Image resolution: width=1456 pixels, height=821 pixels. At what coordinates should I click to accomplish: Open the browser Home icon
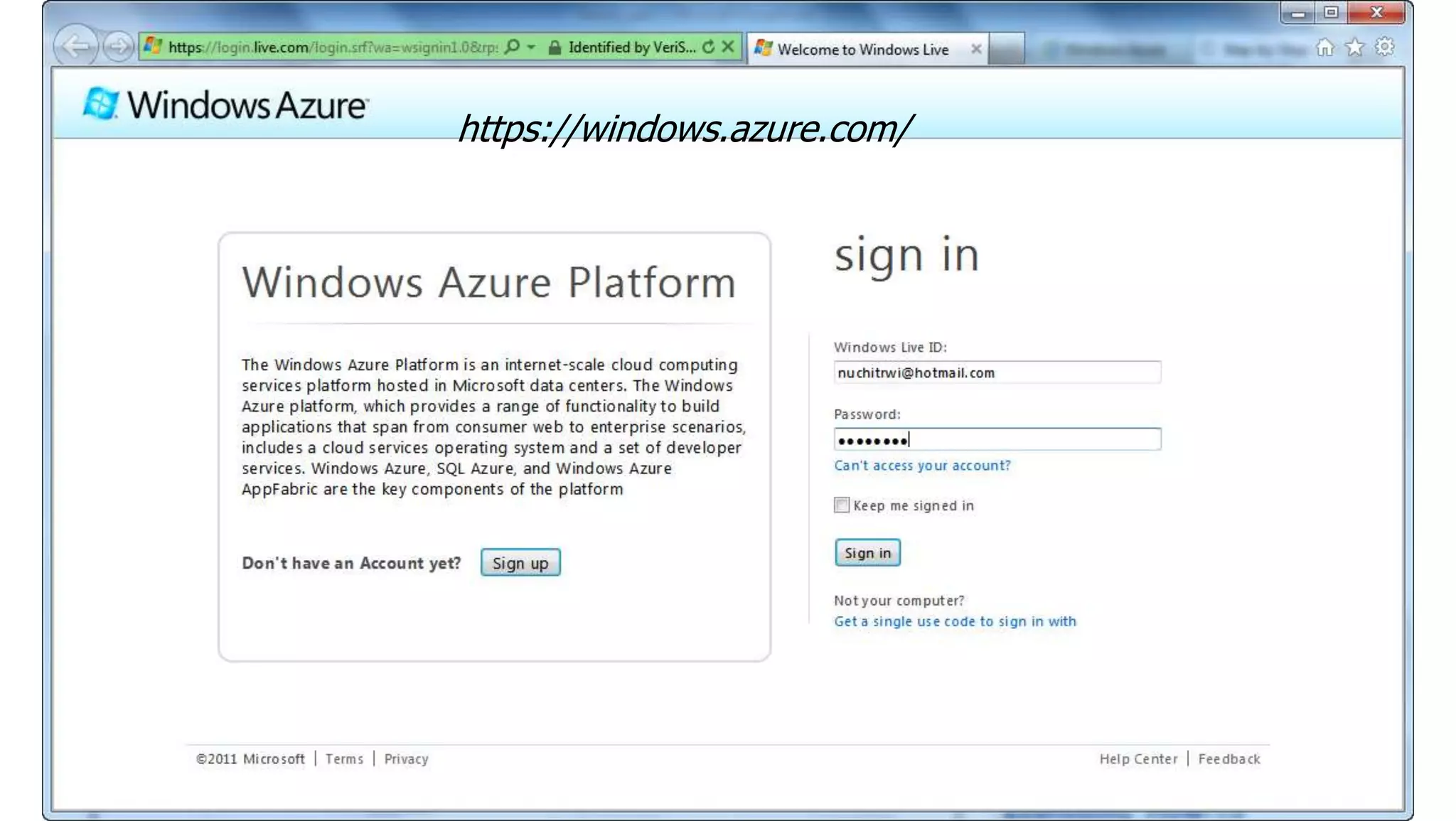pyautogui.click(x=1325, y=48)
